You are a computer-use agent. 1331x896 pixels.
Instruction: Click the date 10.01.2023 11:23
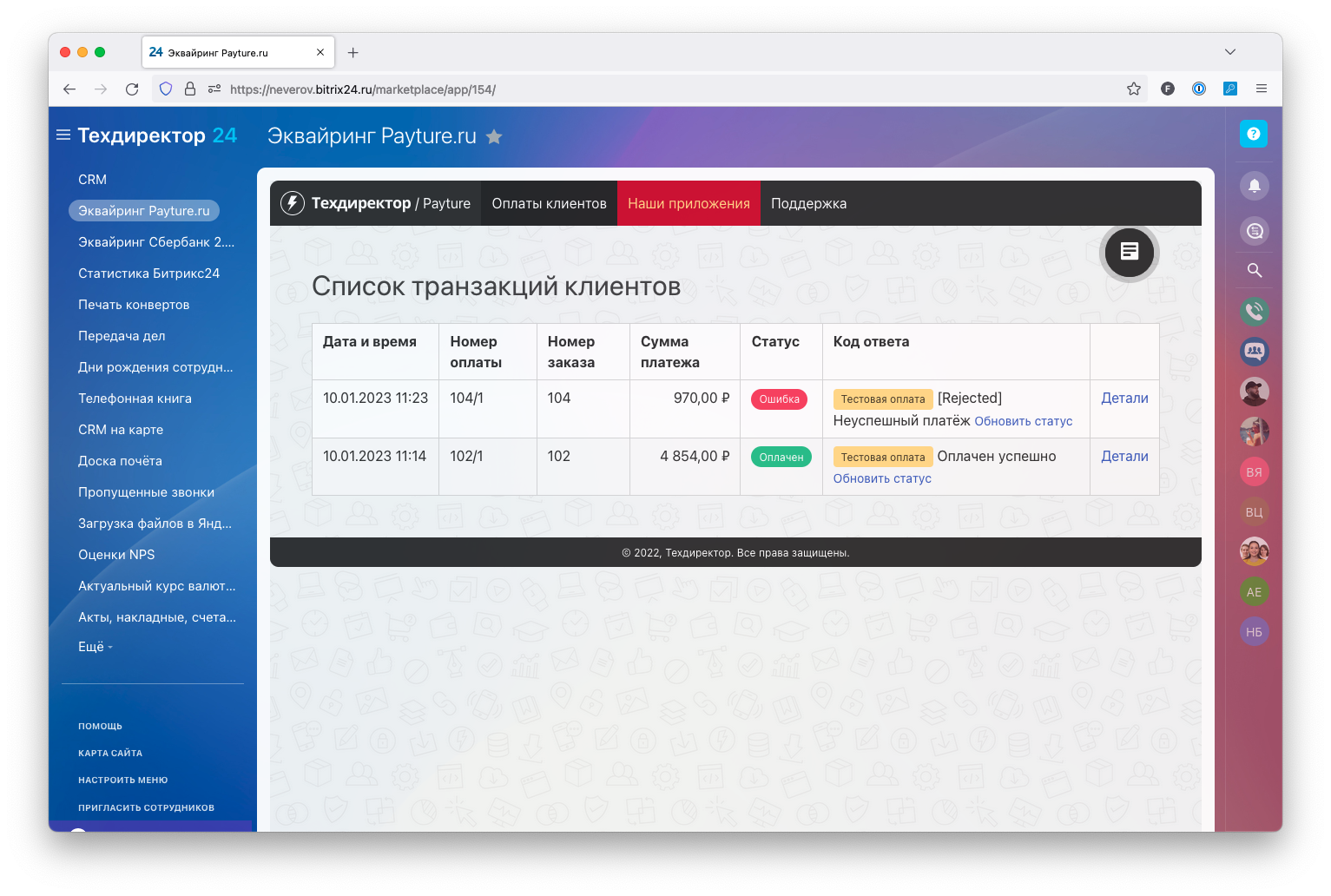coord(375,398)
